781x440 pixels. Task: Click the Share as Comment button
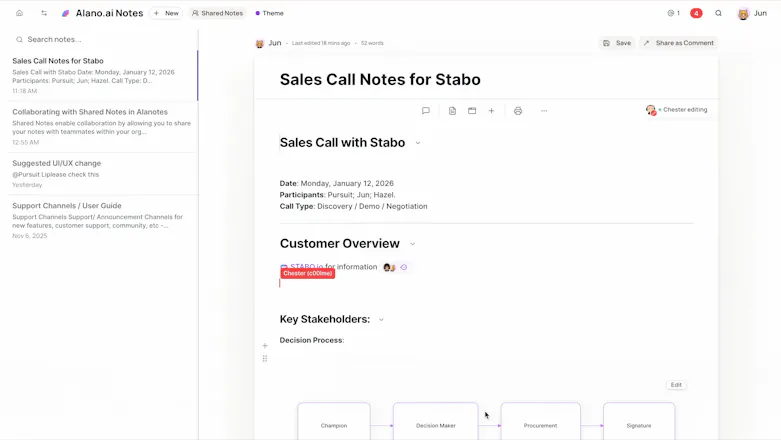coord(679,43)
